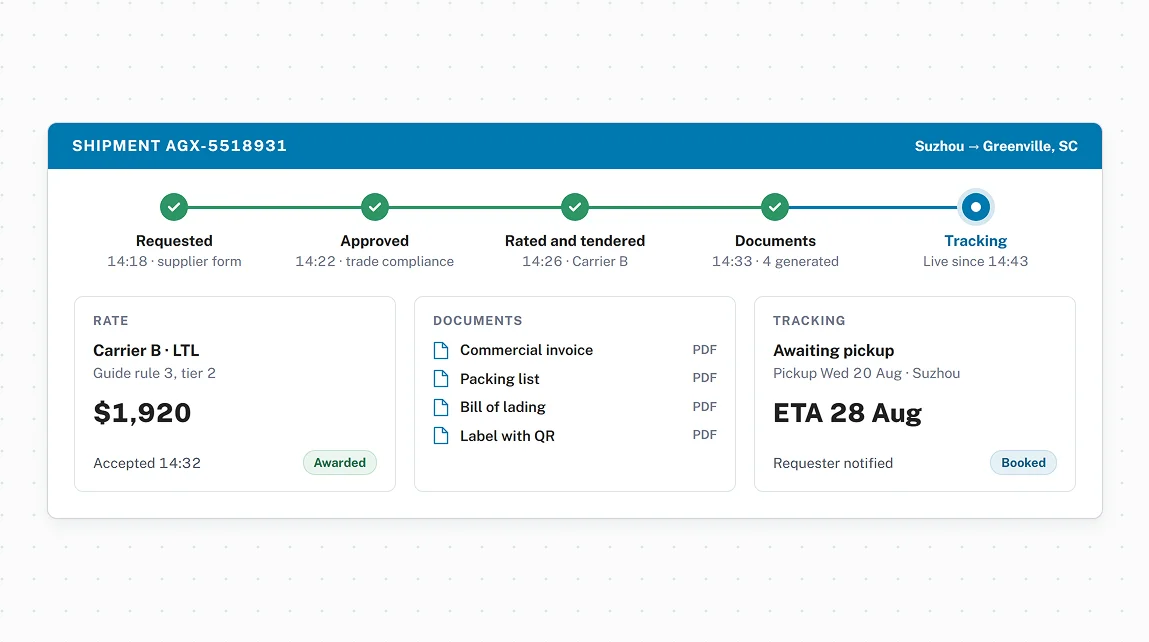Screen dimensions: 1149x642
Task: Click the PDF tag beside Commercial invoice
Action: pos(704,350)
